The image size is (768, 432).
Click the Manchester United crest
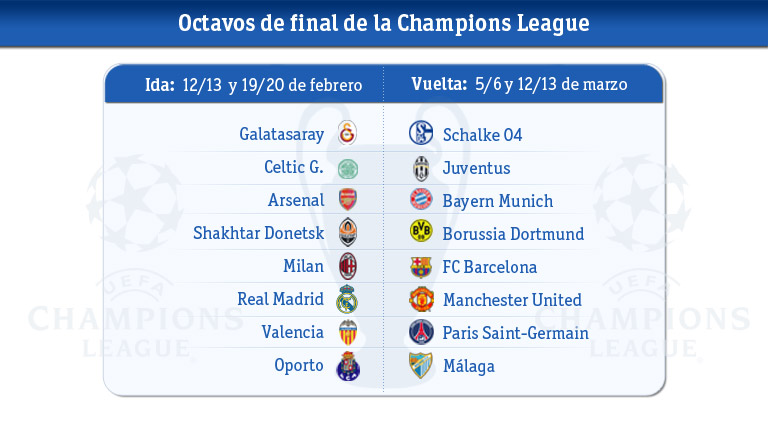420,299
